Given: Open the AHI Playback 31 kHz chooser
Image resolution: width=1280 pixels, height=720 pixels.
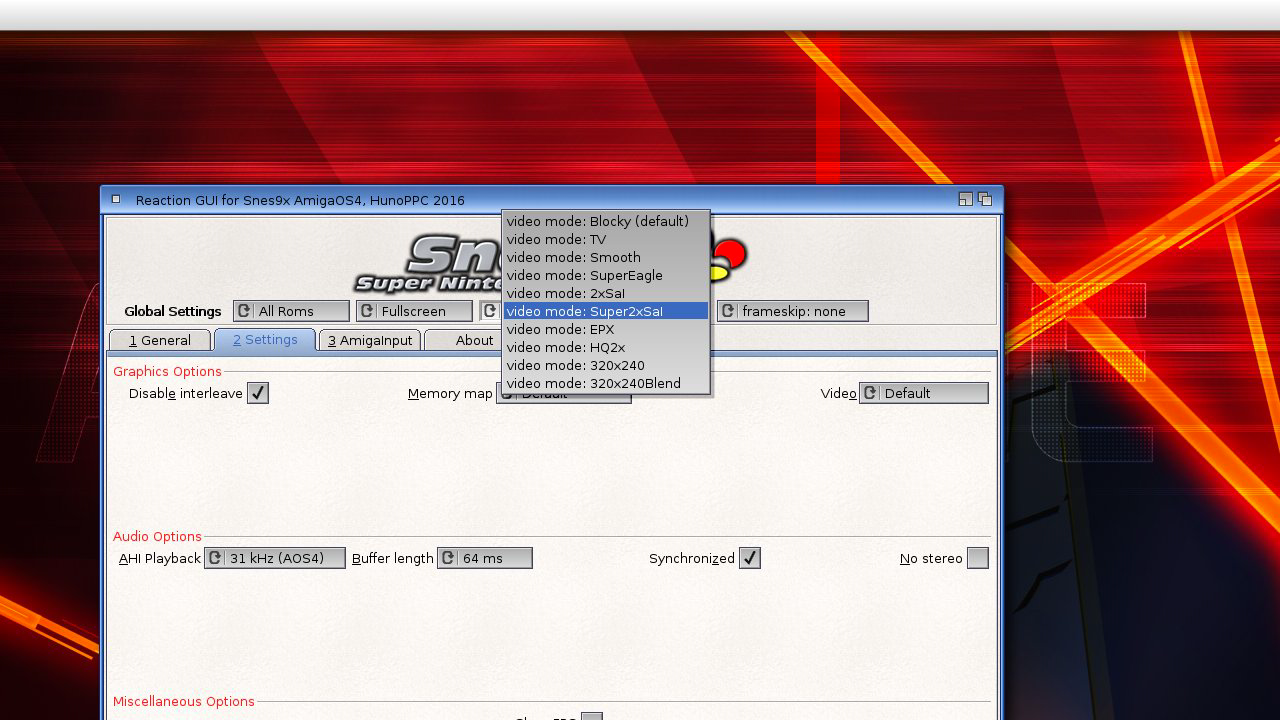Looking at the screenshot, I should [x=275, y=558].
